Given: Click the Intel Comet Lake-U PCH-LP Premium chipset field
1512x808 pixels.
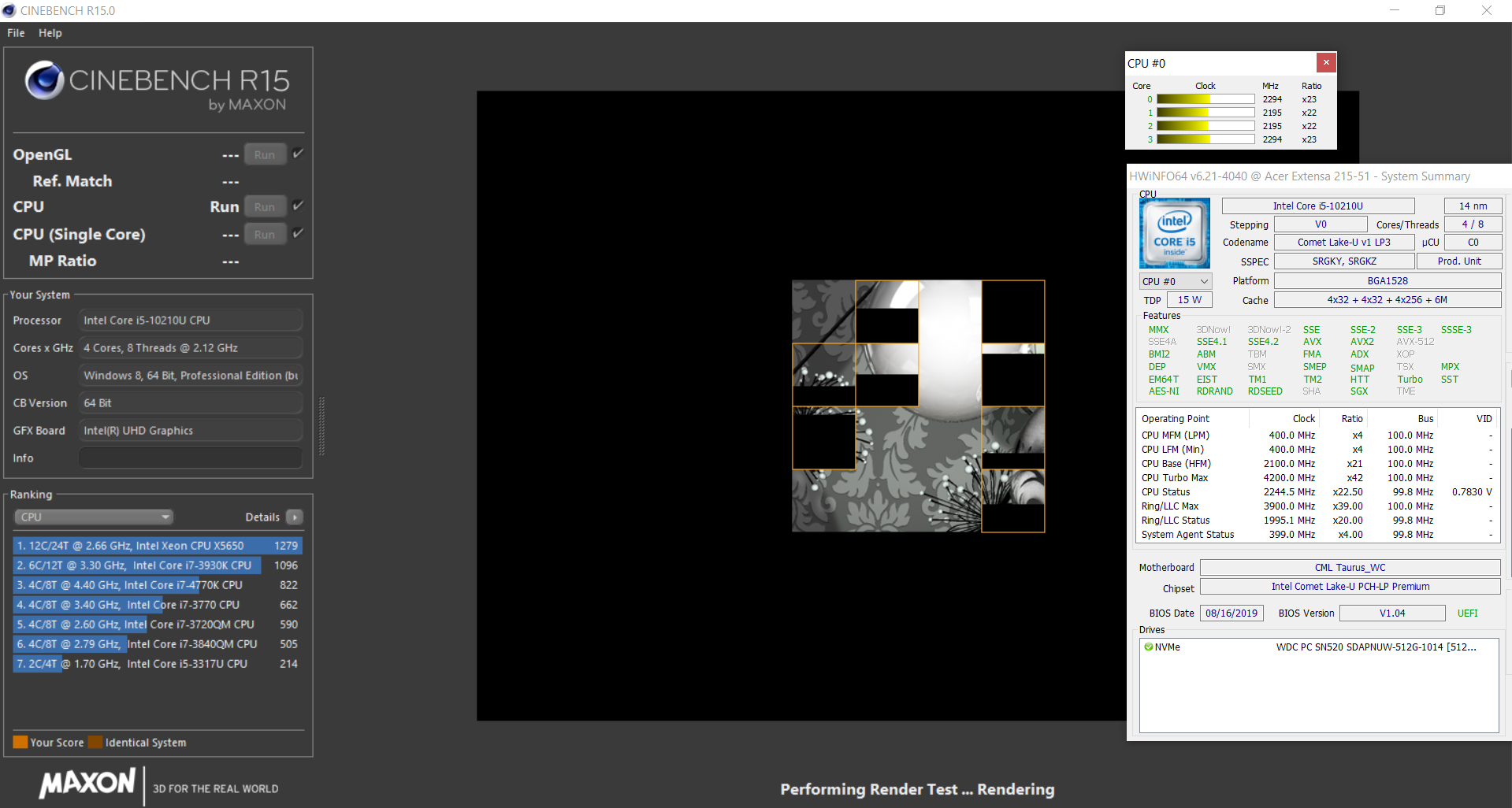Looking at the screenshot, I should [x=1350, y=587].
